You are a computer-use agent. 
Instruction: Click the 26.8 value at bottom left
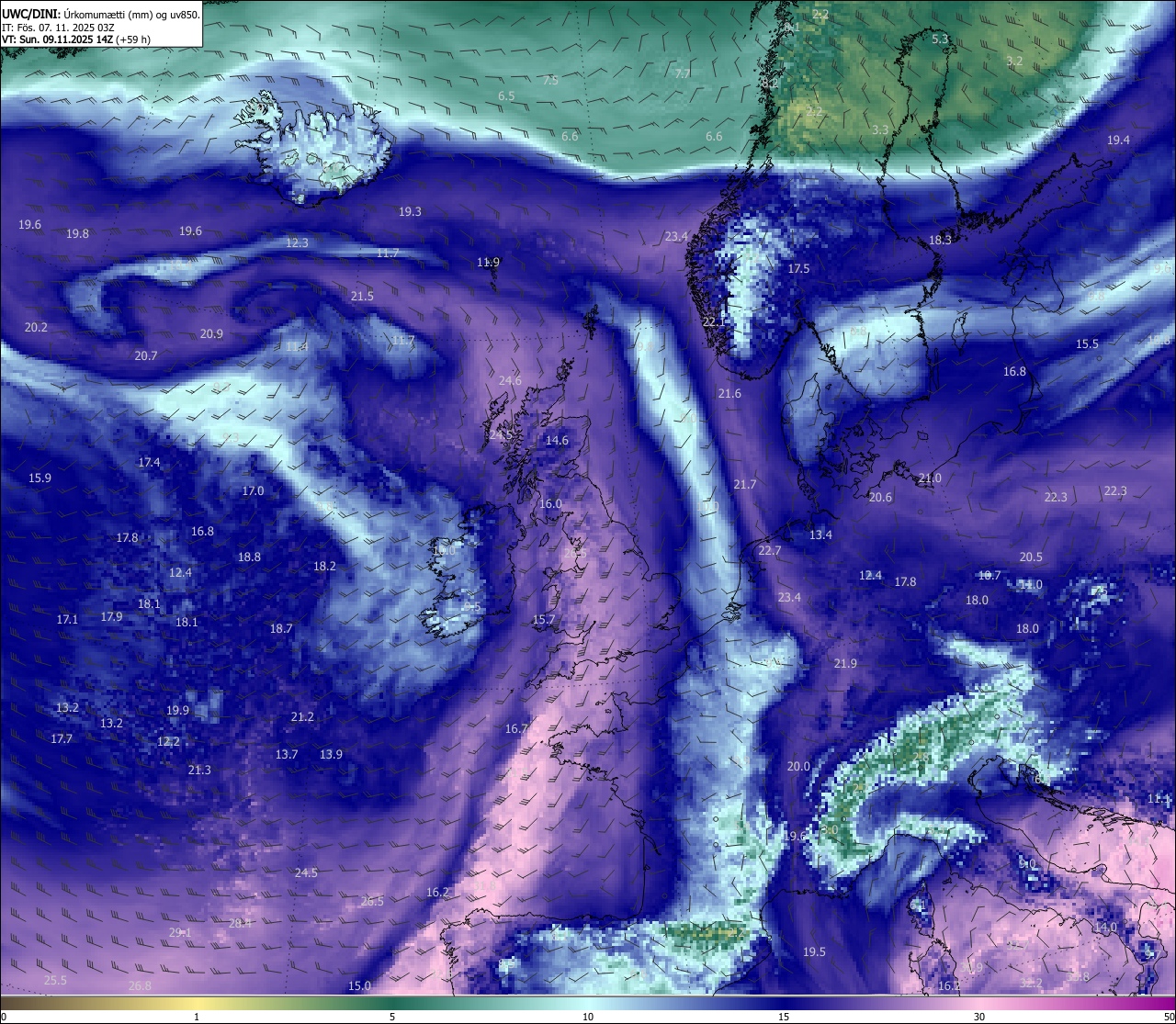pos(140,985)
